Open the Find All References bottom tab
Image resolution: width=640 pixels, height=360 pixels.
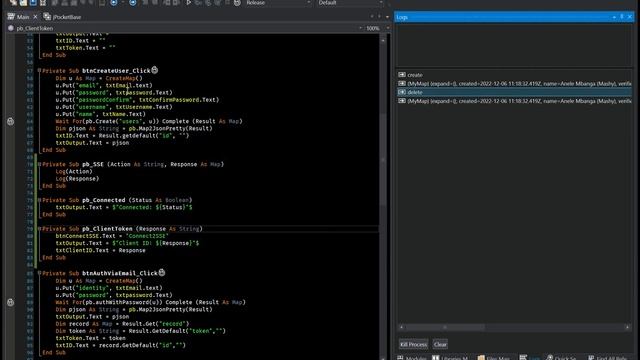(607, 358)
